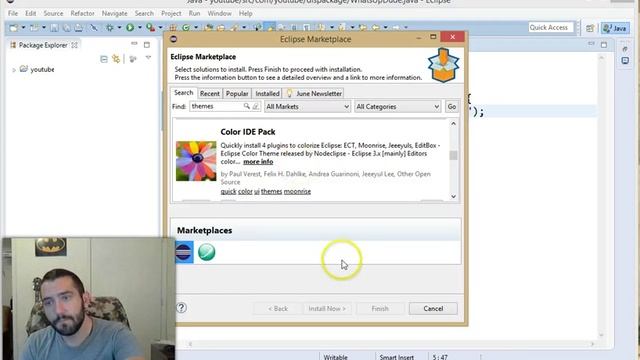Click the Open Perspective icon
Screen dimensions: 640x360
[590, 28]
